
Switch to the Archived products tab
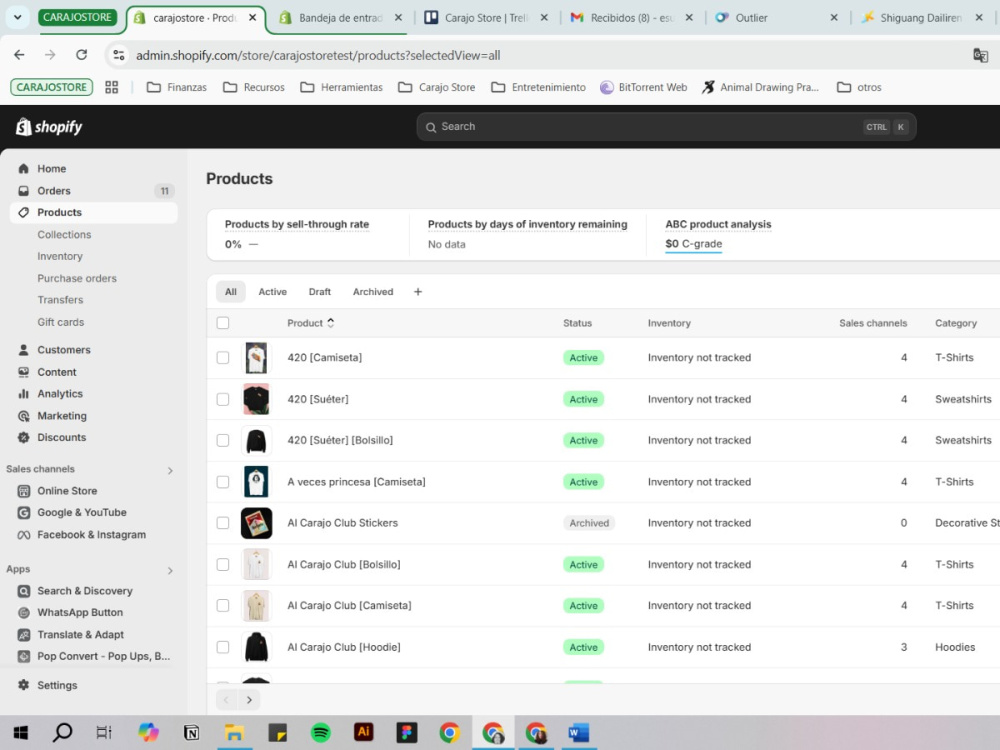(x=373, y=291)
